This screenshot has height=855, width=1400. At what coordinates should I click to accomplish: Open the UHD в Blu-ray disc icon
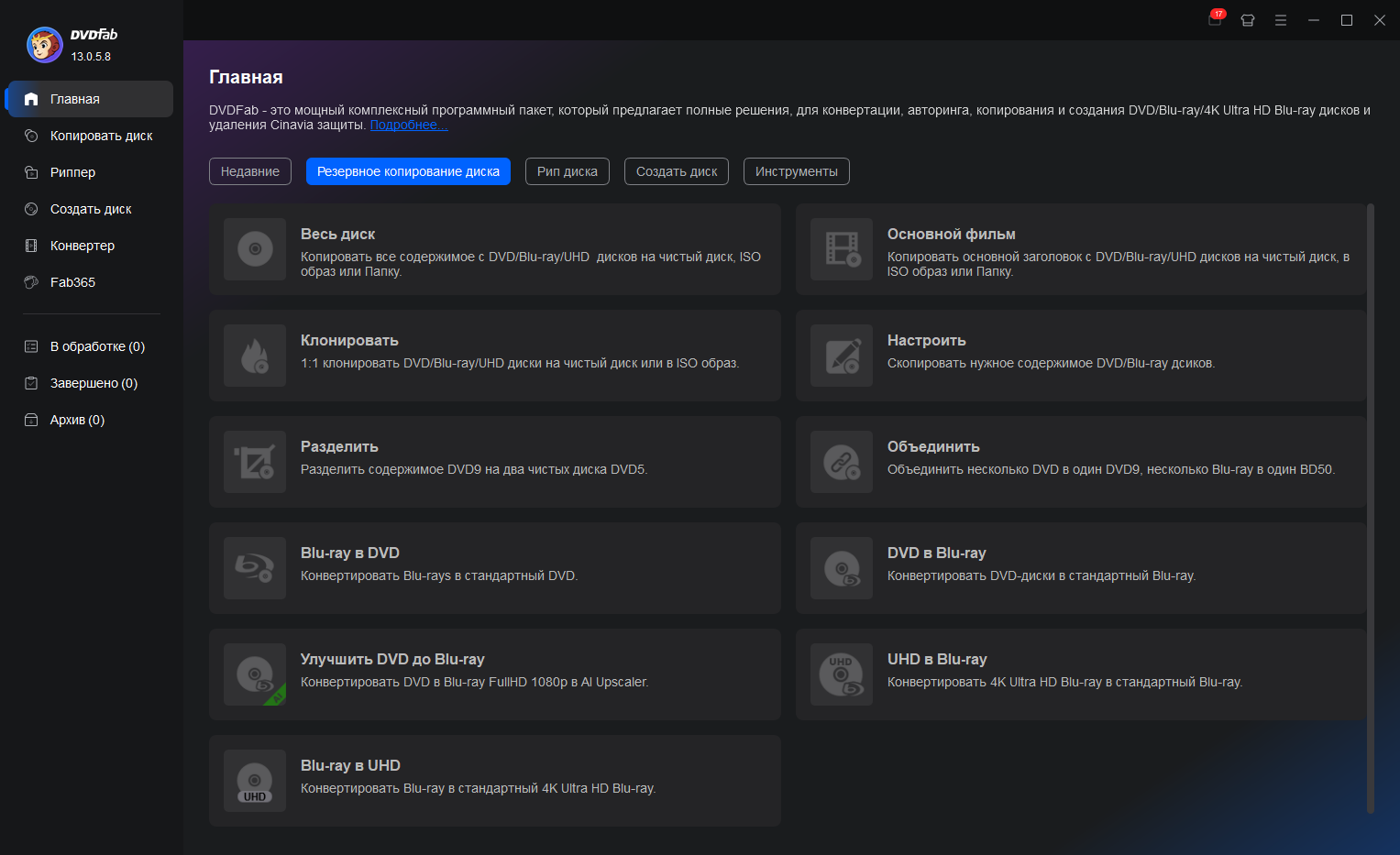point(842,674)
